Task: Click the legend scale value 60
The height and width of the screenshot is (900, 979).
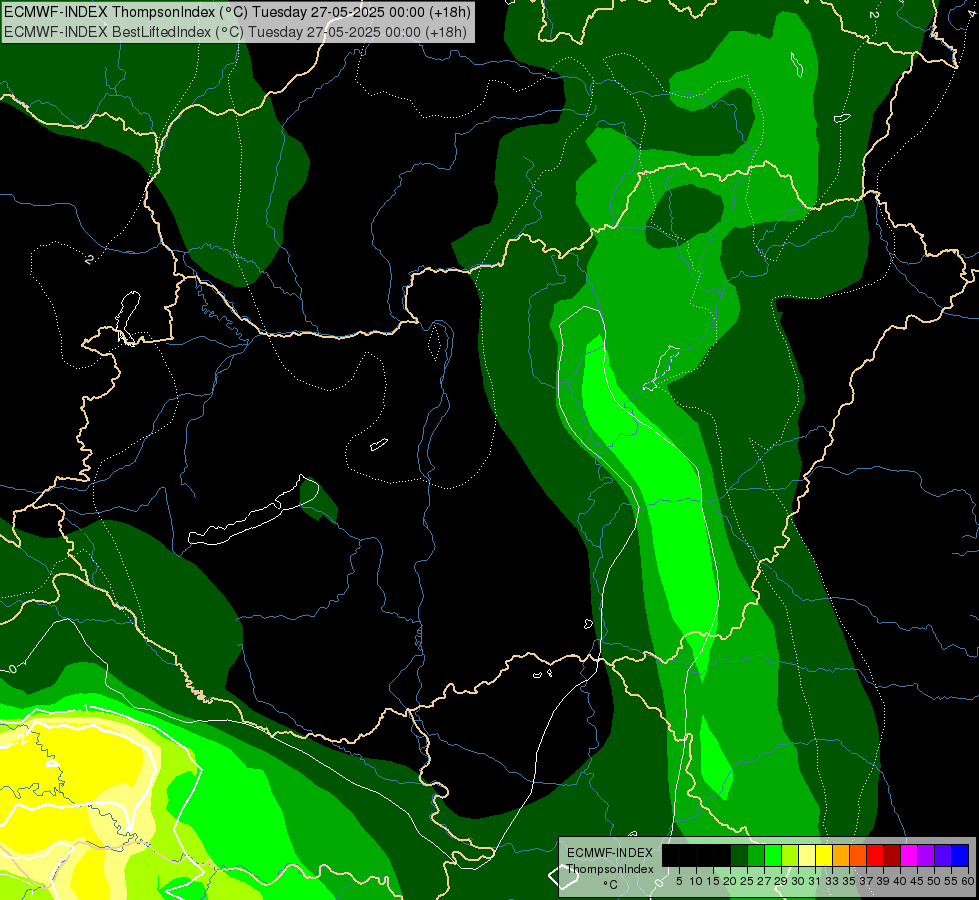Action: tap(968, 881)
